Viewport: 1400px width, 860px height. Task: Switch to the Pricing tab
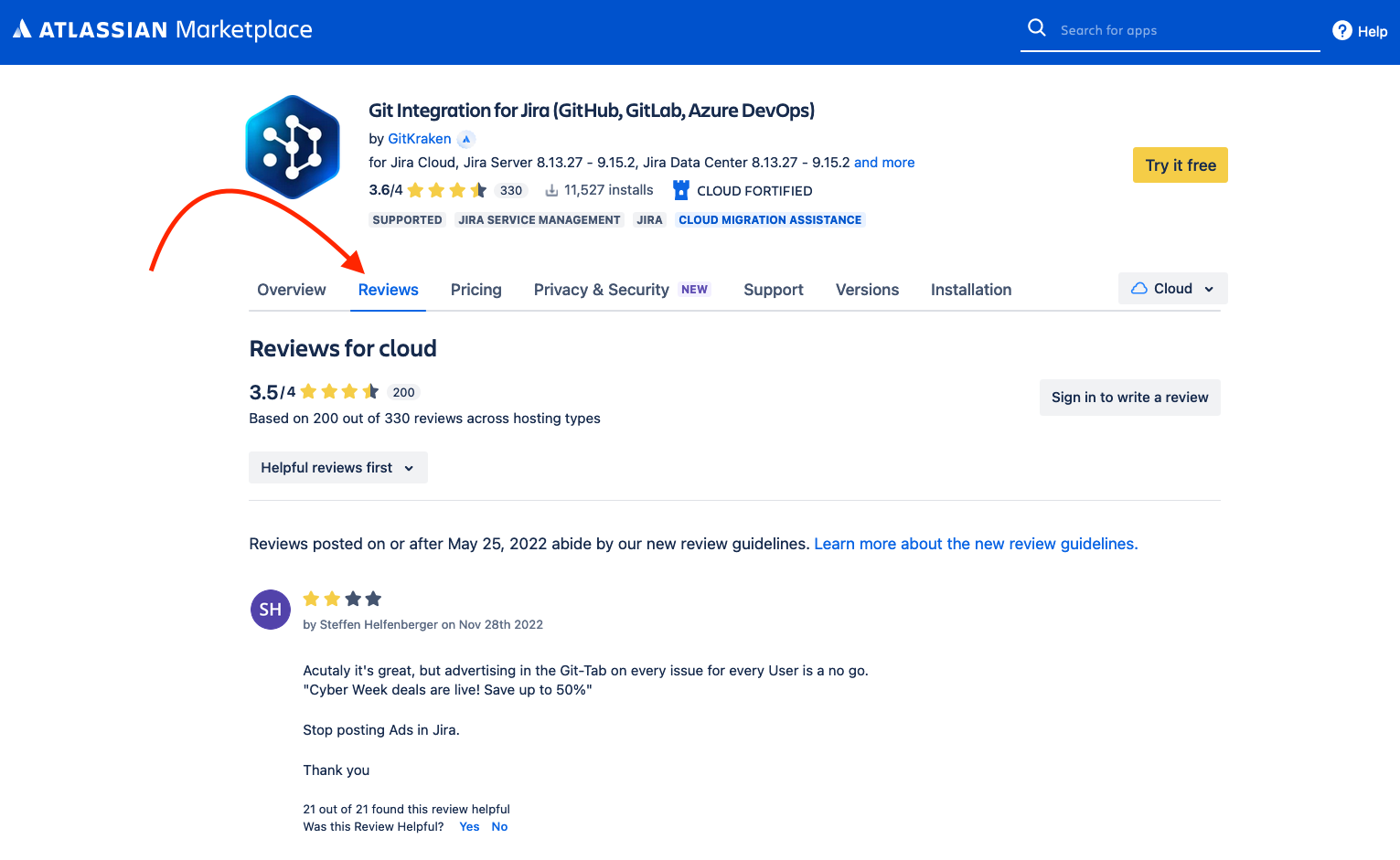click(476, 289)
